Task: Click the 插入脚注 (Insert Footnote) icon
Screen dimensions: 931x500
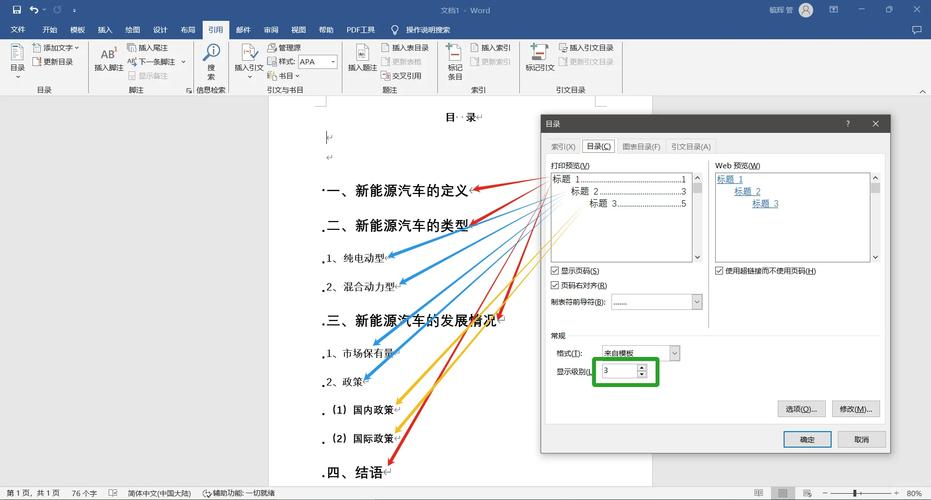Action: (x=107, y=60)
